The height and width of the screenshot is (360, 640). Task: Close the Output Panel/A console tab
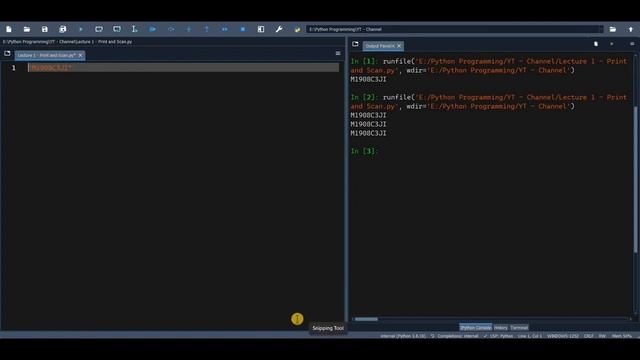point(399,46)
